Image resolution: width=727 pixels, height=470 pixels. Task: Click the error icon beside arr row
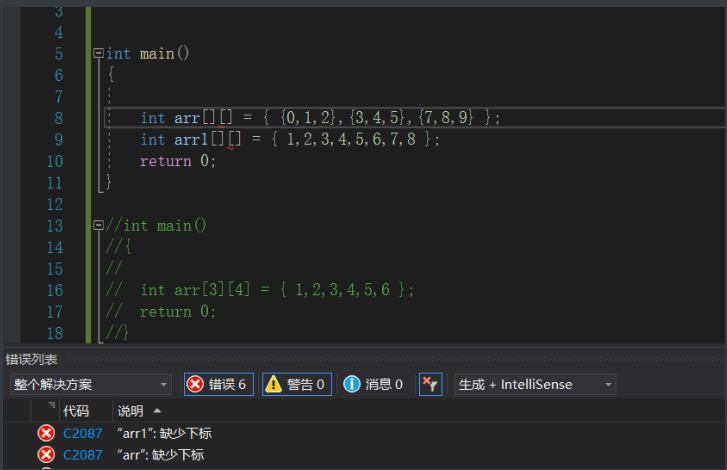(x=46, y=455)
